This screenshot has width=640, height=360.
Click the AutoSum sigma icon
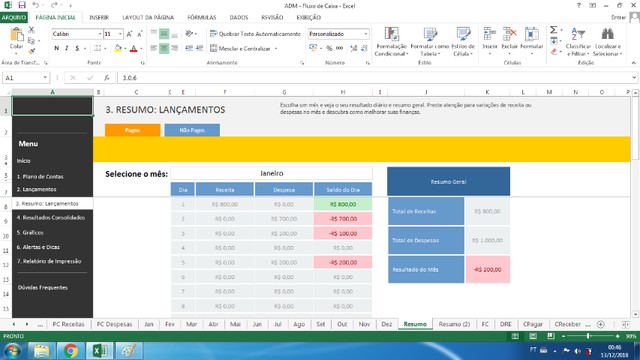[553, 30]
